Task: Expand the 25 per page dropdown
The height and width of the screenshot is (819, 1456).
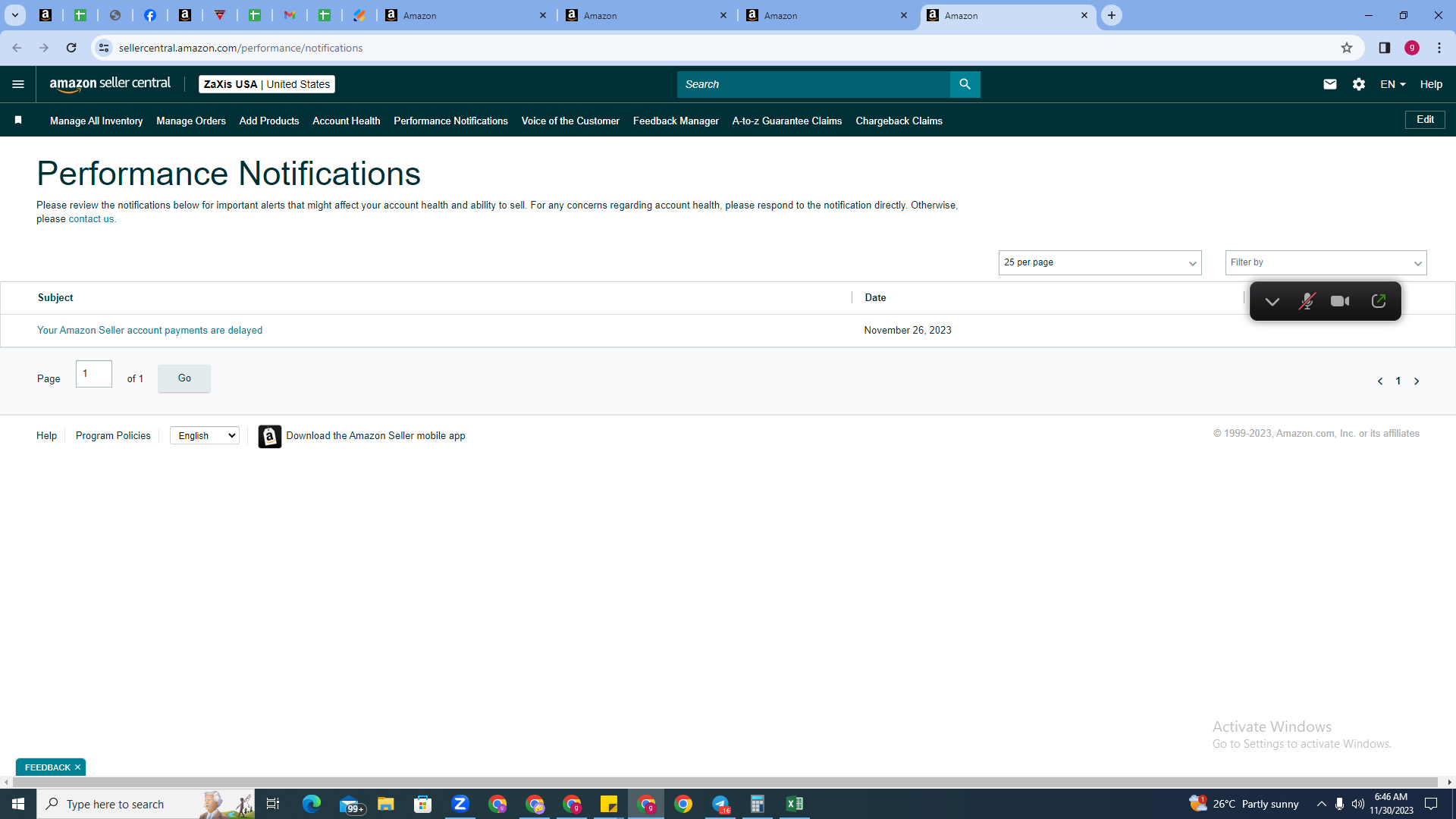Action: coord(1100,262)
